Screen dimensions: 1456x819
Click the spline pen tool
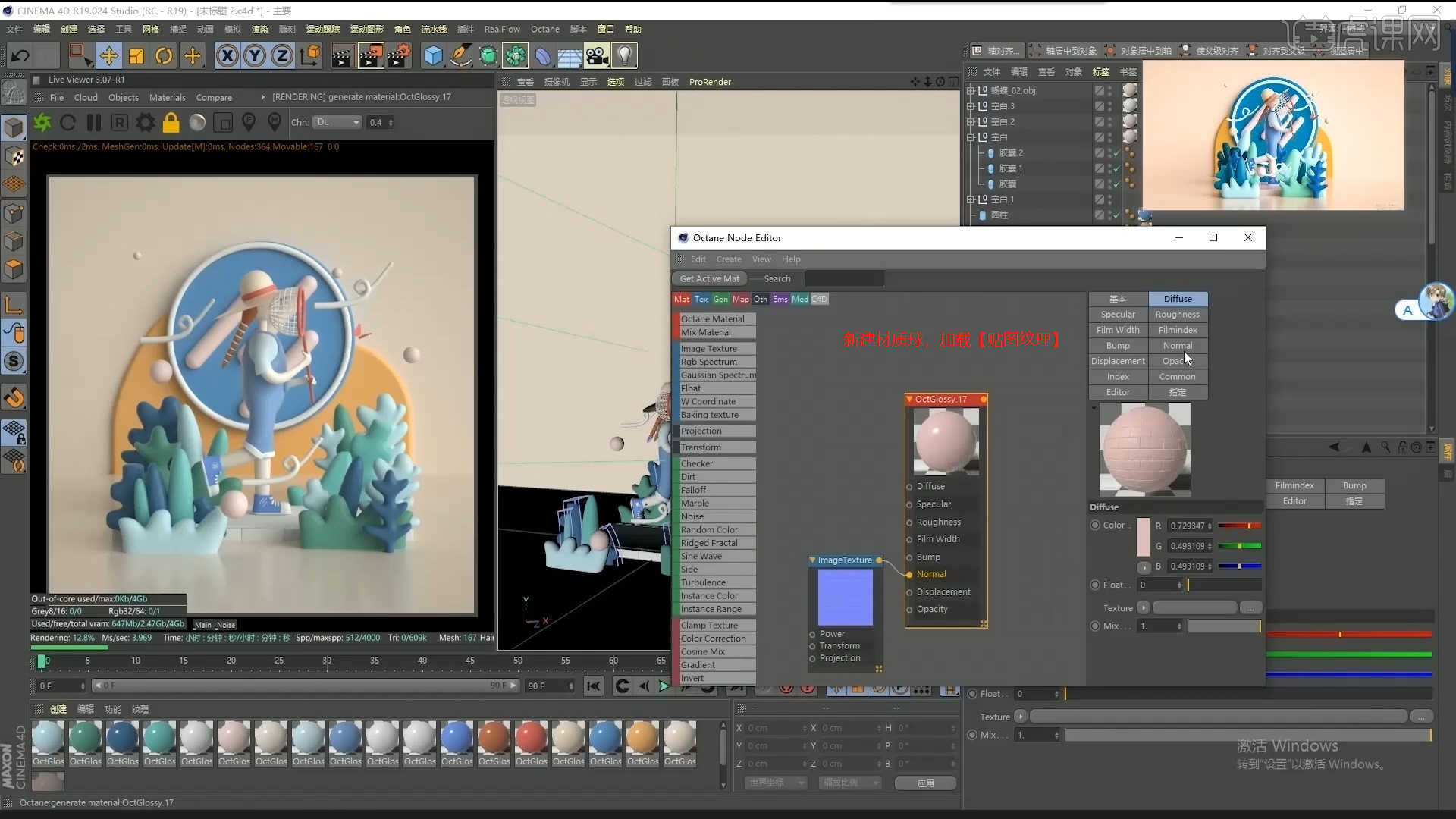(460, 55)
